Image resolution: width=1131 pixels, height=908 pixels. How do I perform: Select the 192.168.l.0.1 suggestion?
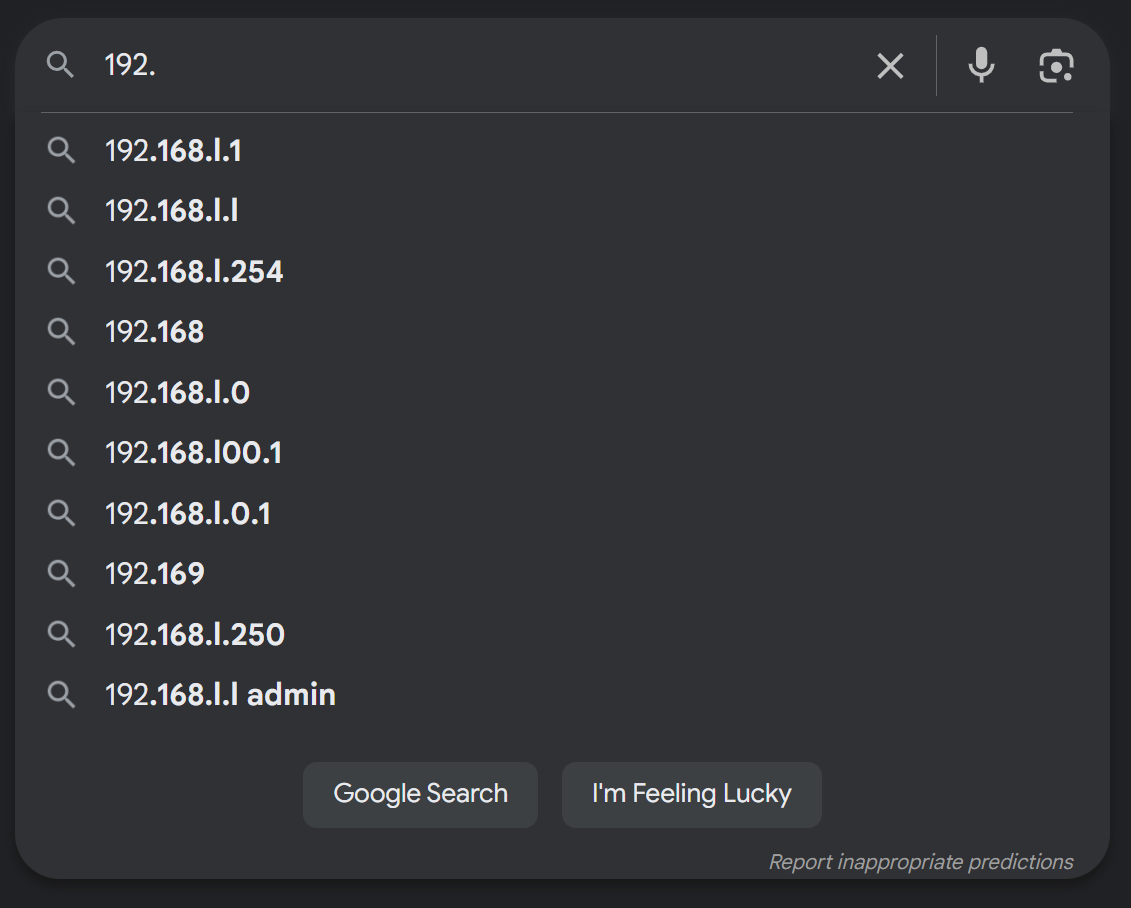coord(188,513)
